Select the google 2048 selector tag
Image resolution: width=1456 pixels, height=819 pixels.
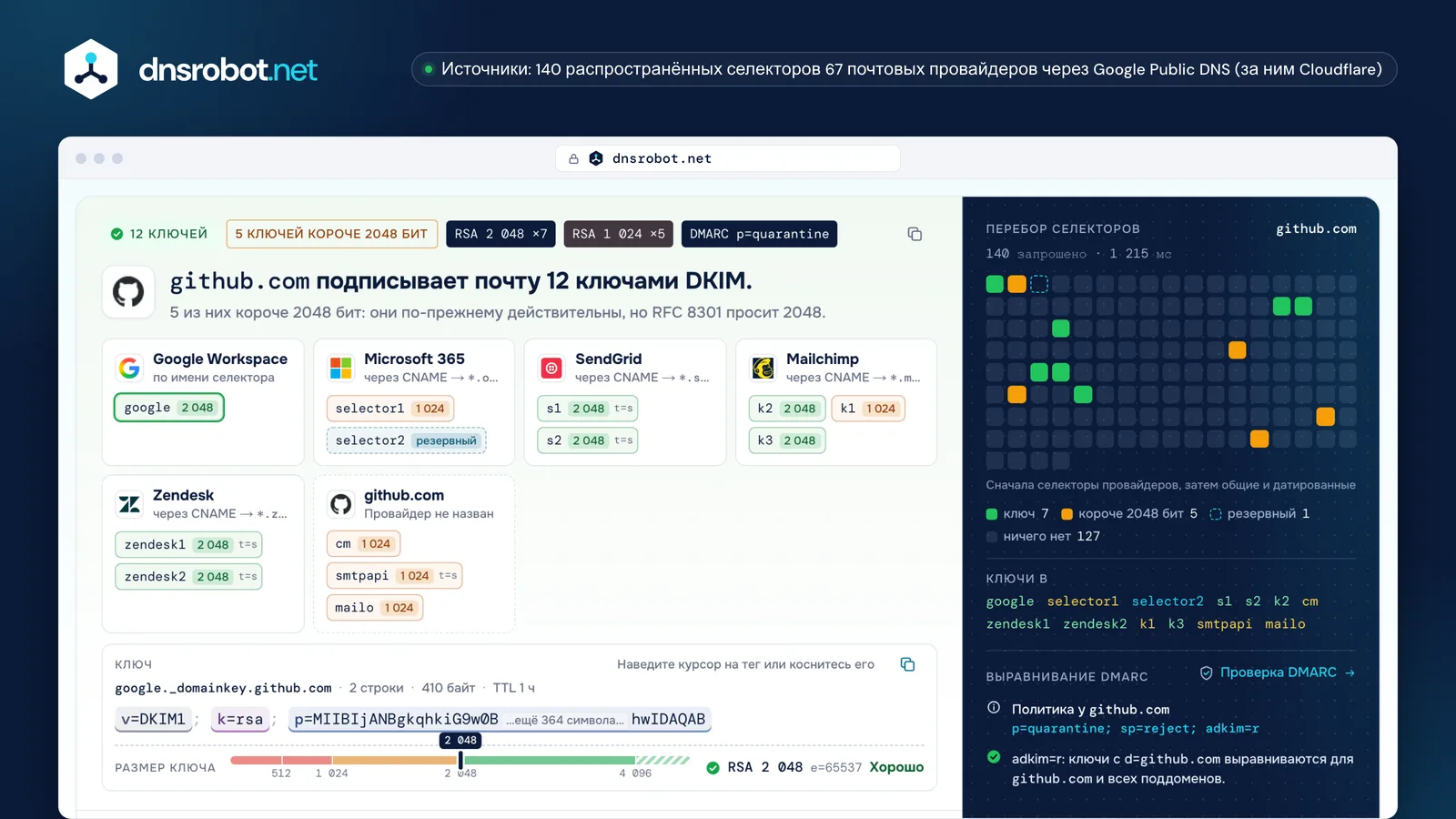pos(169,408)
